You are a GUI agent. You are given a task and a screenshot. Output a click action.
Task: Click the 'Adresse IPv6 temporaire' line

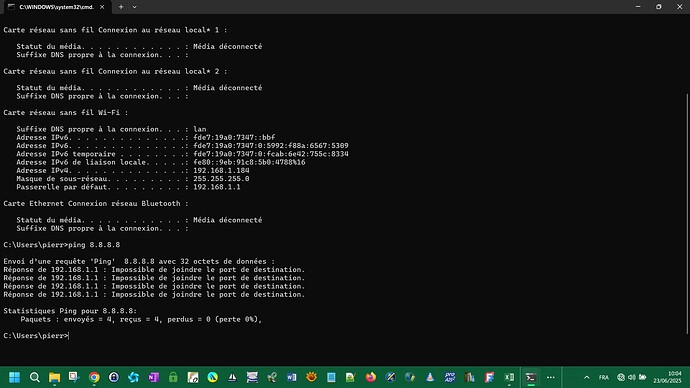(x=182, y=154)
